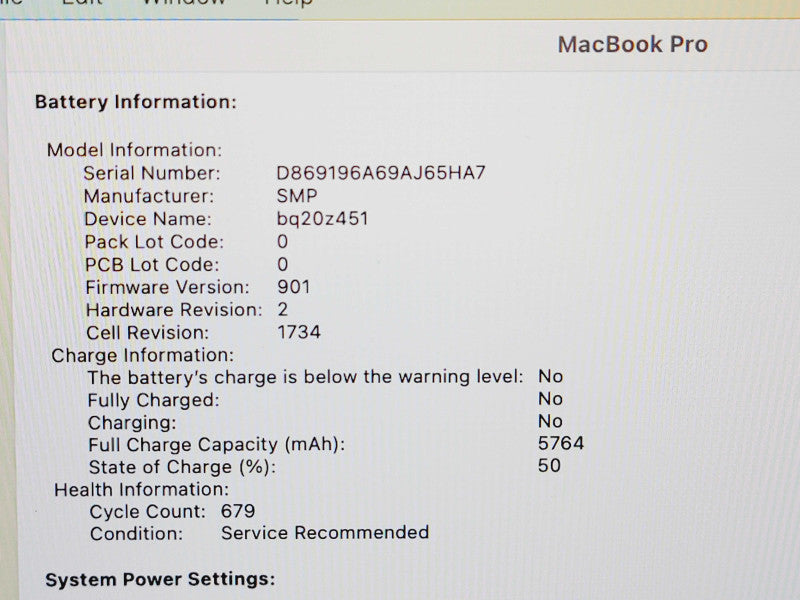Select serial number D869196A69AJ65HA7
The height and width of the screenshot is (600, 800).
click(381, 173)
